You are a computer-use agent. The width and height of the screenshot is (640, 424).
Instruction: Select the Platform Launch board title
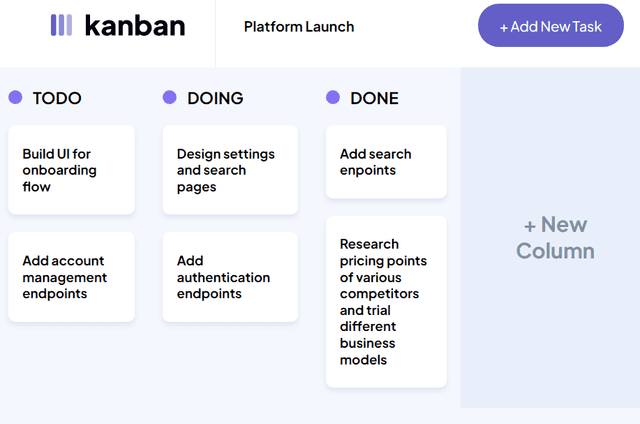click(x=299, y=27)
